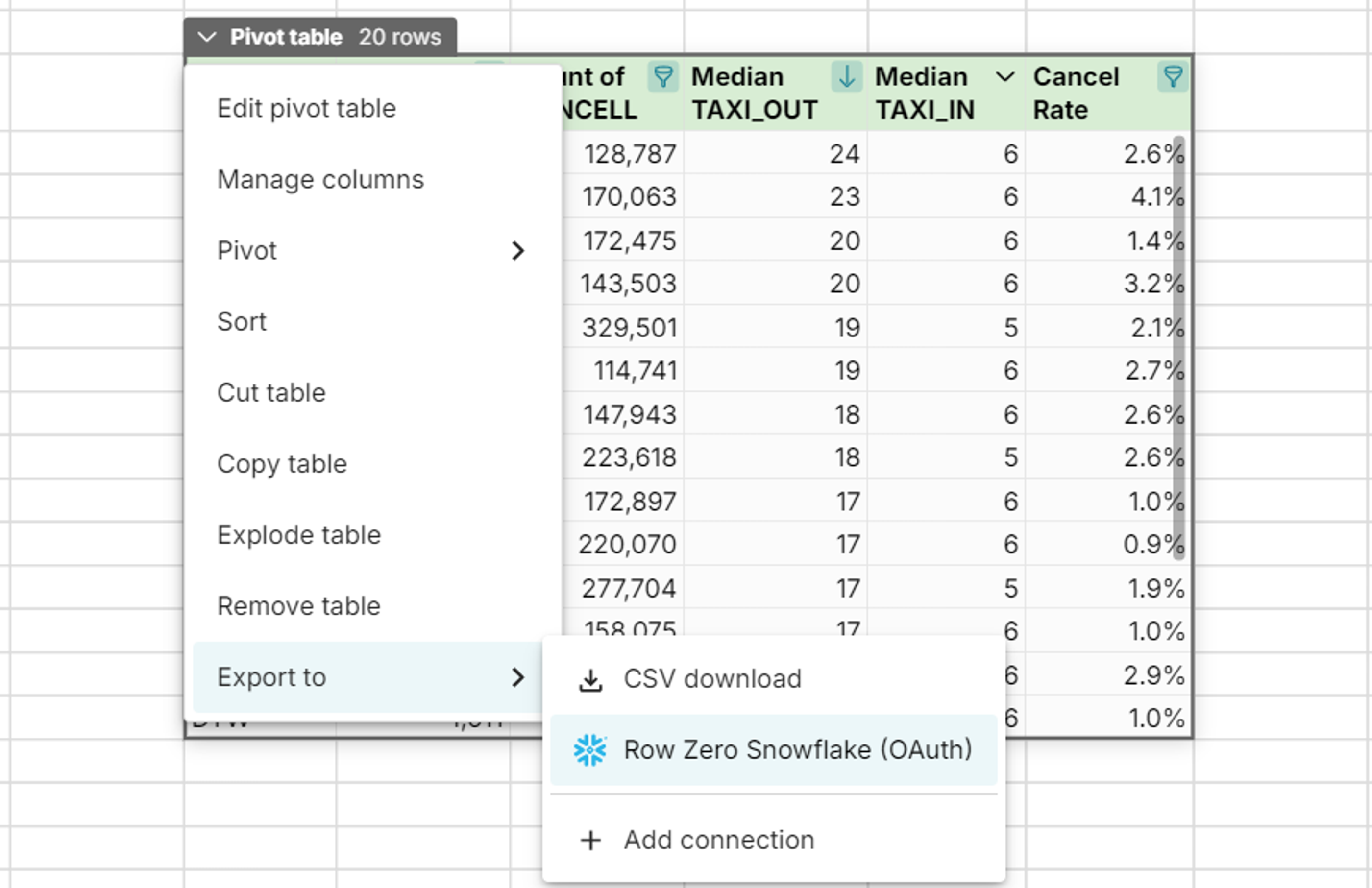Click the cell showing 329,501
The image size is (1372, 888).
(x=624, y=327)
